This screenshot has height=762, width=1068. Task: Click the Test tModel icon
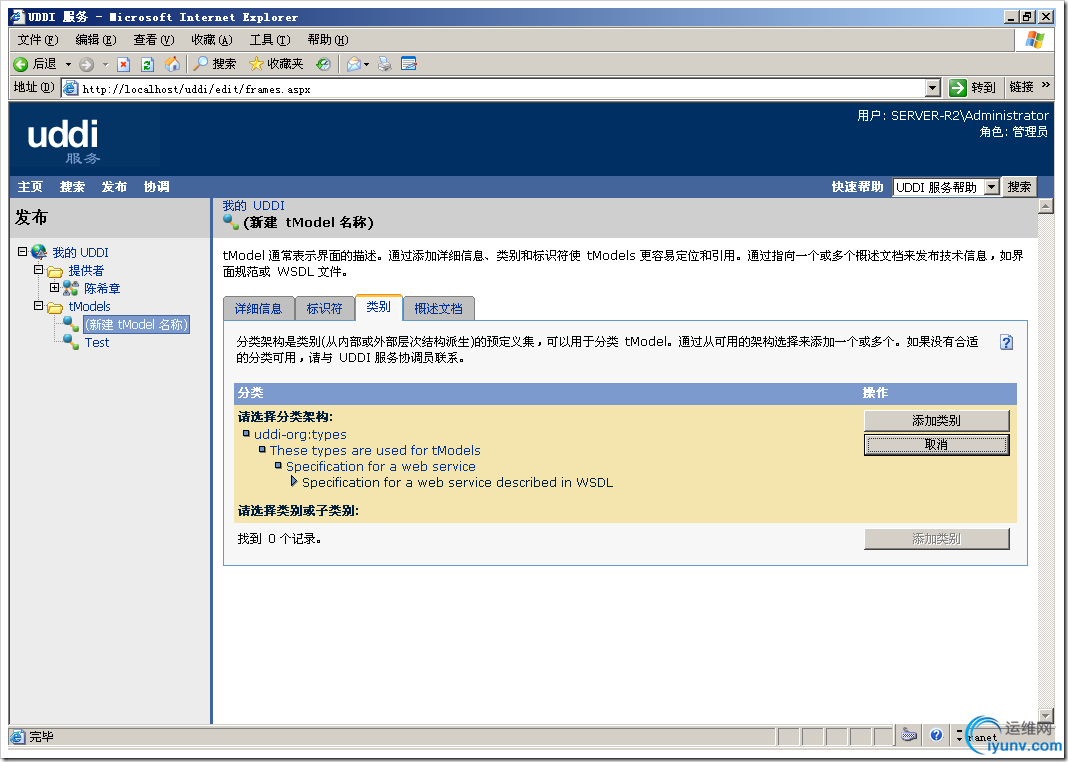[72, 342]
